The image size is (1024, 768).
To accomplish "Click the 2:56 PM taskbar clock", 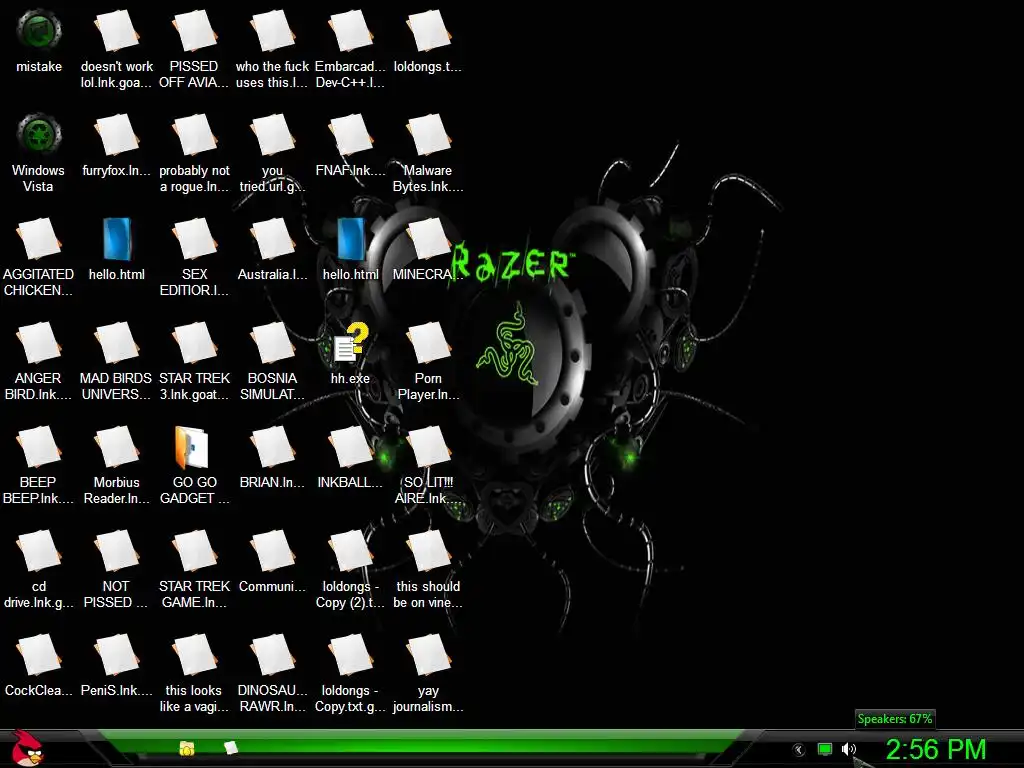I will (936, 749).
